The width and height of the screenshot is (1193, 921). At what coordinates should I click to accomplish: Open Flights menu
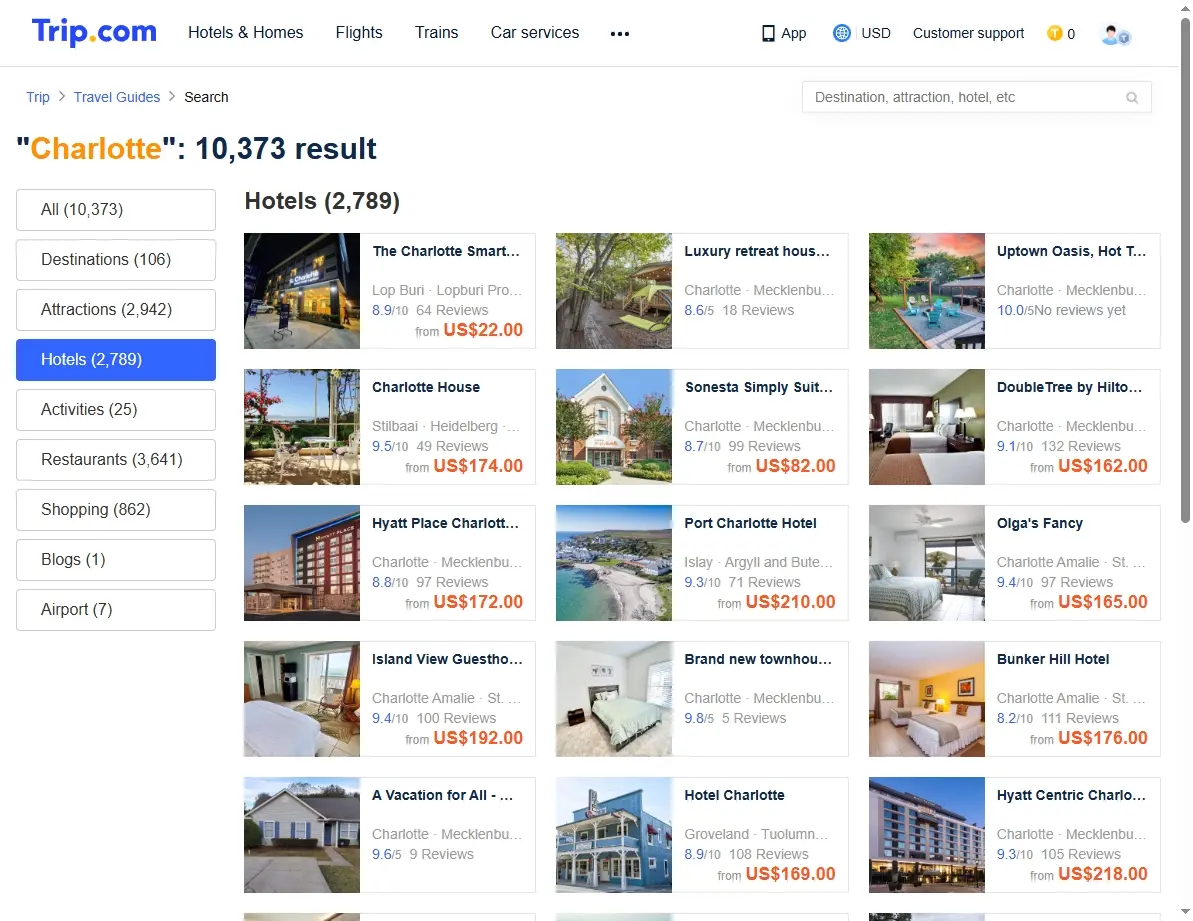(x=359, y=33)
